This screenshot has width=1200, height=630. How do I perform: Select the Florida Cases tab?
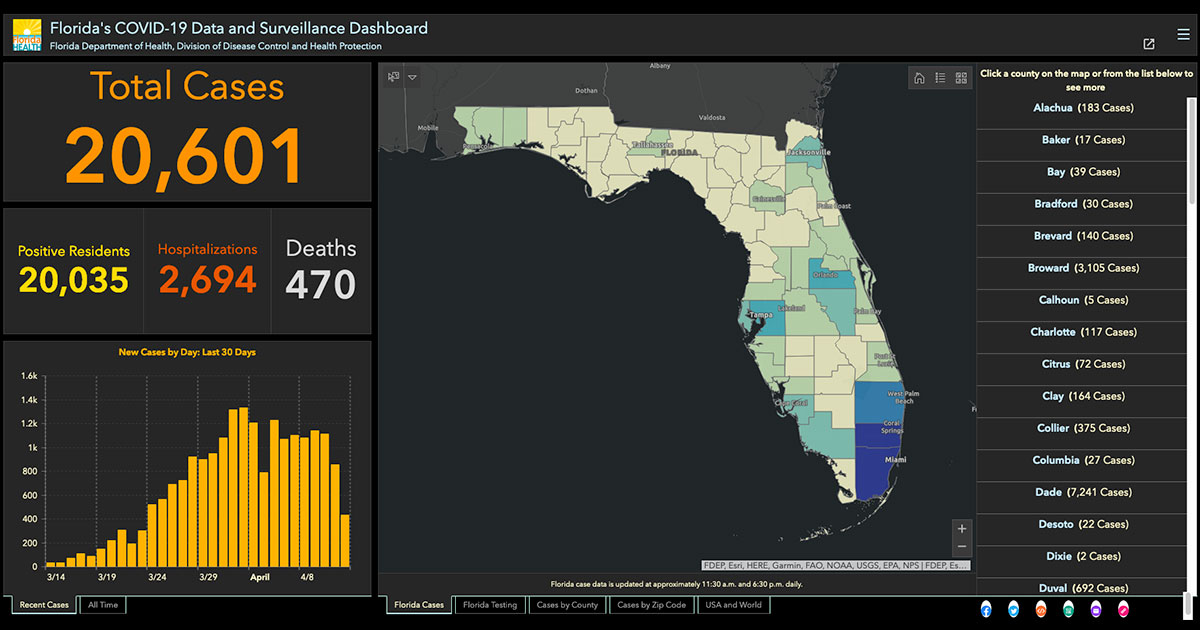point(419,605)
